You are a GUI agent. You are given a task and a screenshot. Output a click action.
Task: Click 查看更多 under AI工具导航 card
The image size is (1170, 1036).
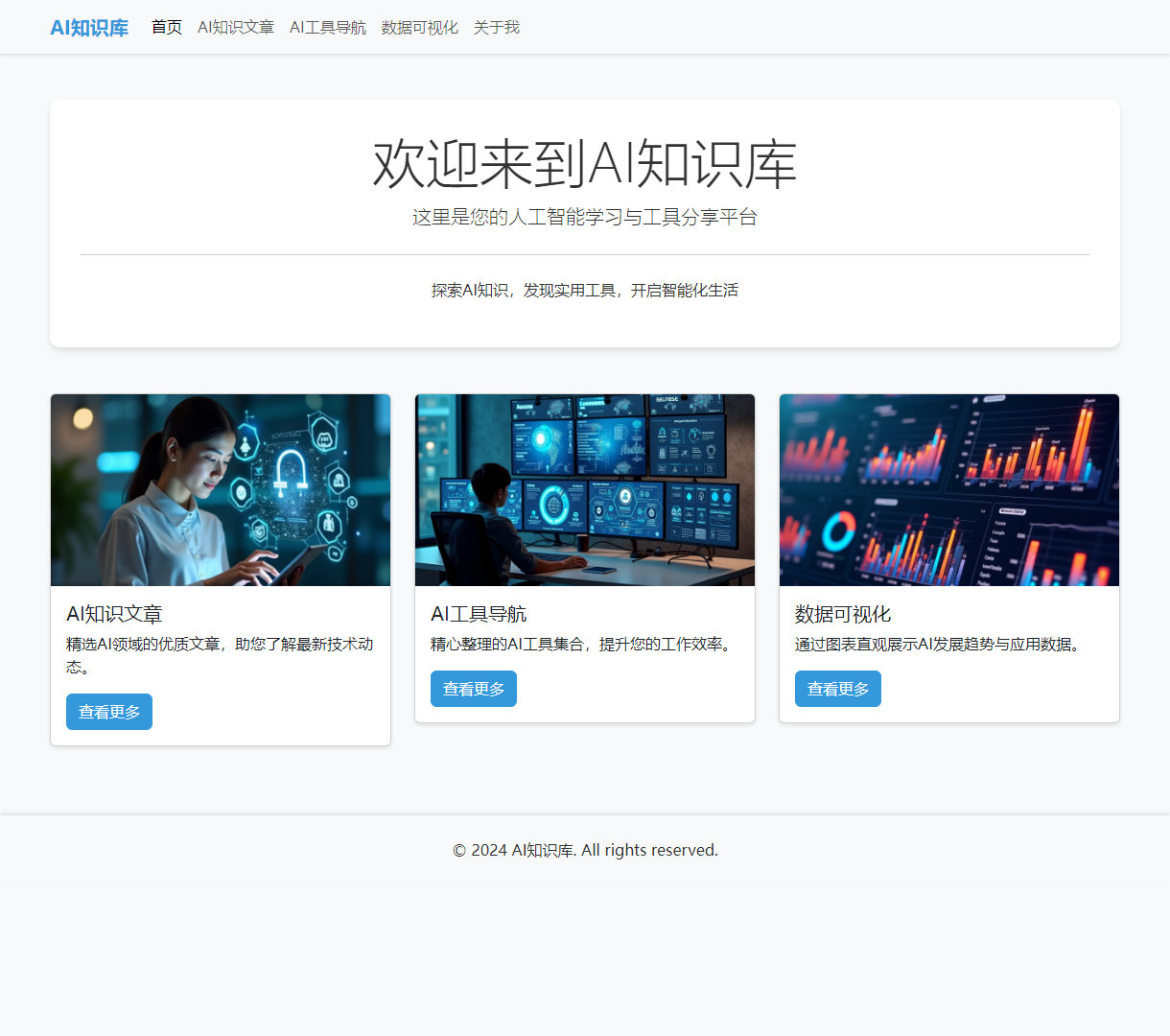tap(473, 688)
